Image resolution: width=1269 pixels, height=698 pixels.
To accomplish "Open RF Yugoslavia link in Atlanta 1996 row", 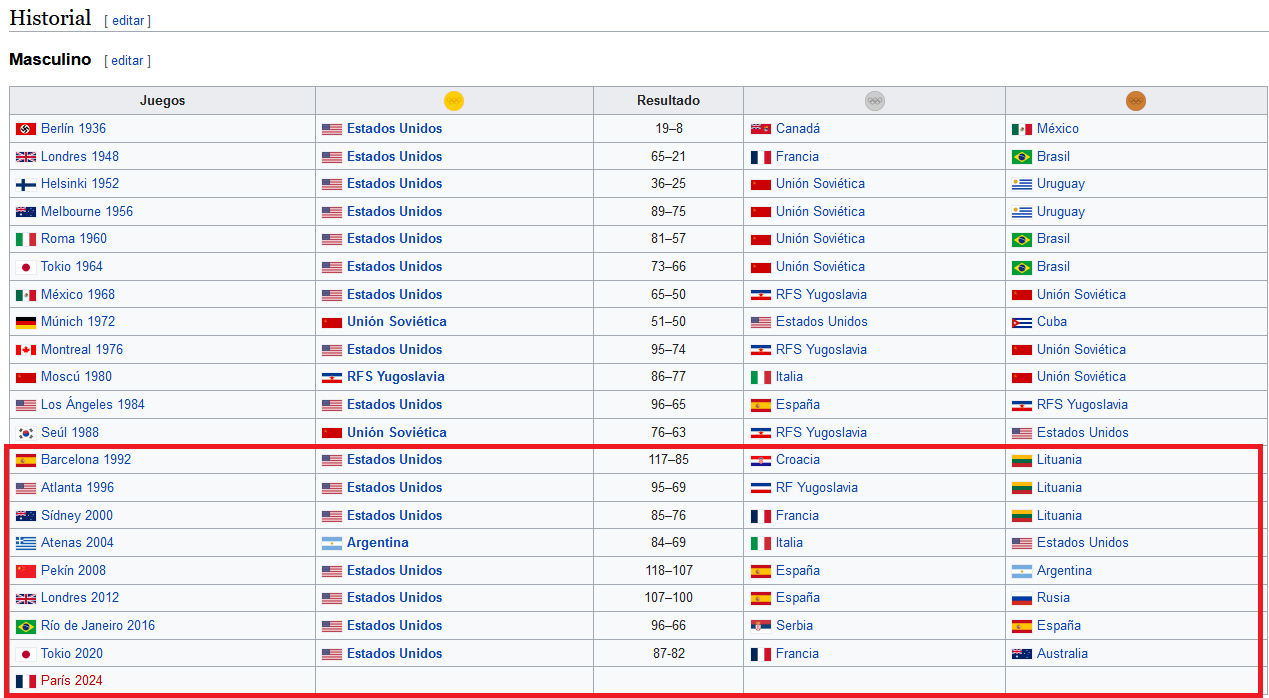I will pyautogui.click(x=817, y=488).
